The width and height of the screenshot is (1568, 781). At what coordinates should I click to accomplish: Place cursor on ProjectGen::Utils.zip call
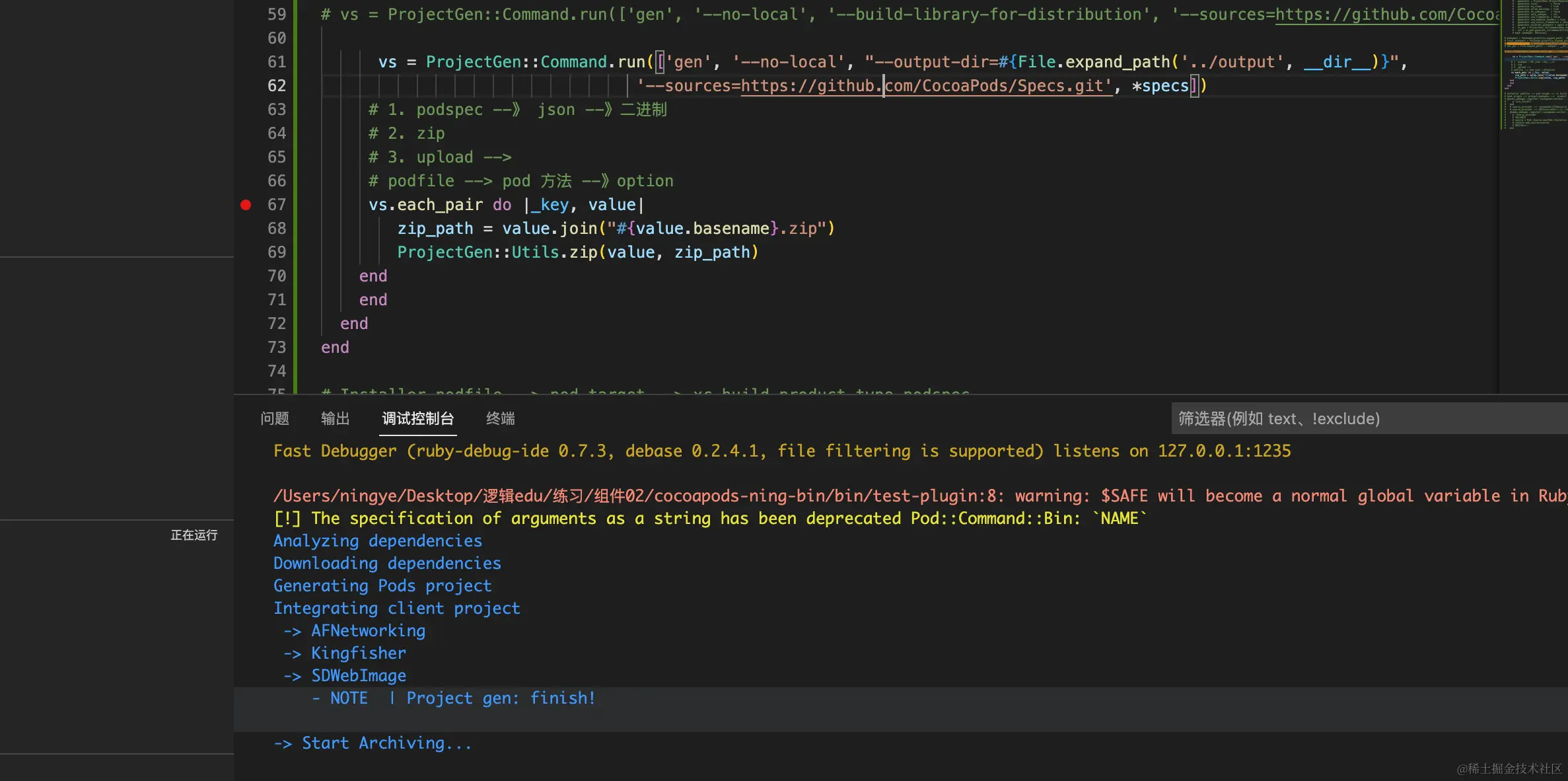coord(581,252)
